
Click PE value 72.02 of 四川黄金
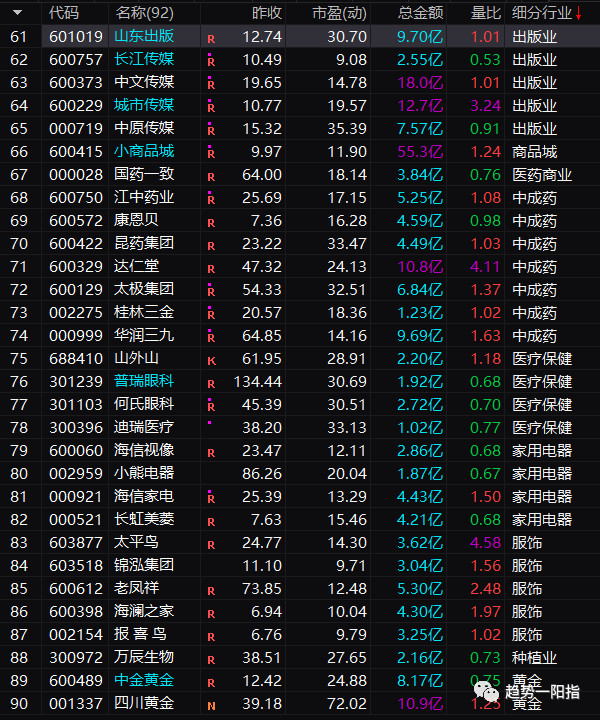pyautogui.click(x=347, y=703)
